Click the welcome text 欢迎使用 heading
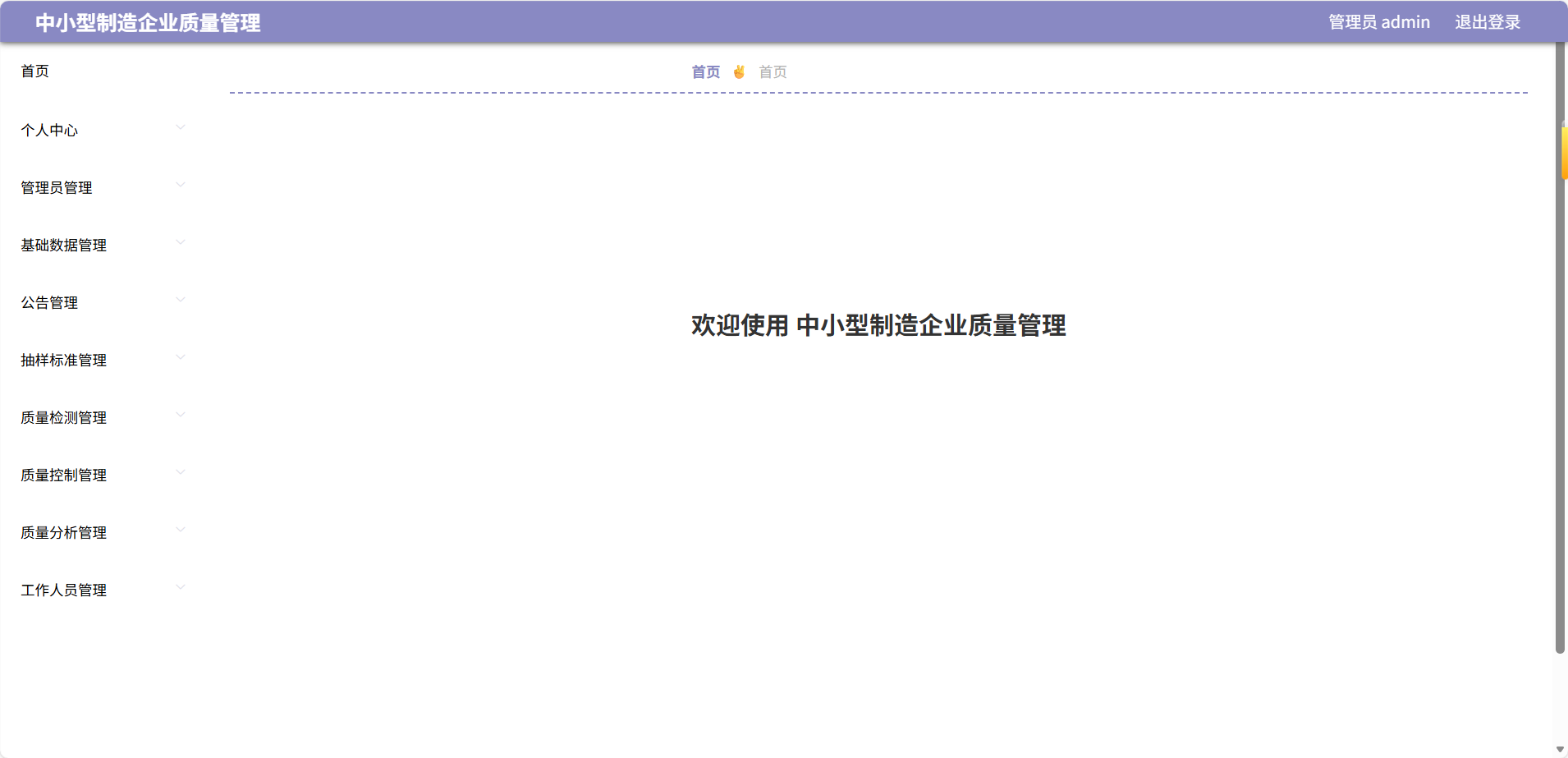This screenshot has height=758, width=1568. [x=878, y=325]
